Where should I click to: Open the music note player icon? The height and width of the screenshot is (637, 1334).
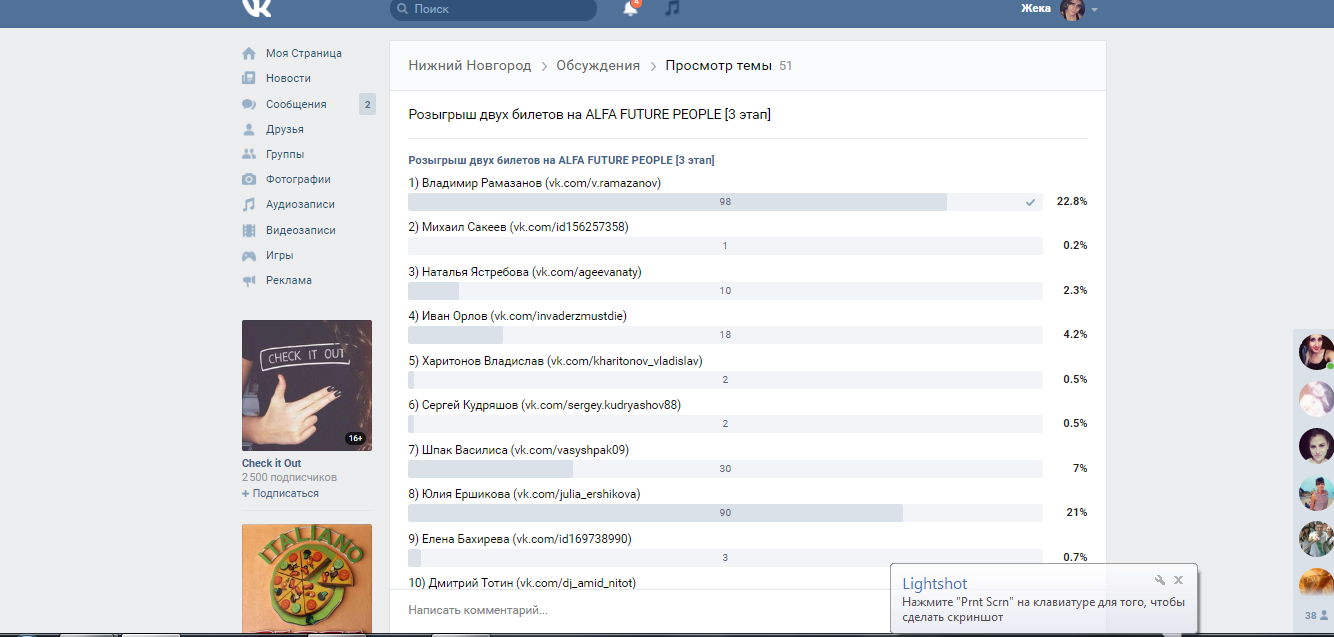pos(672,8)
